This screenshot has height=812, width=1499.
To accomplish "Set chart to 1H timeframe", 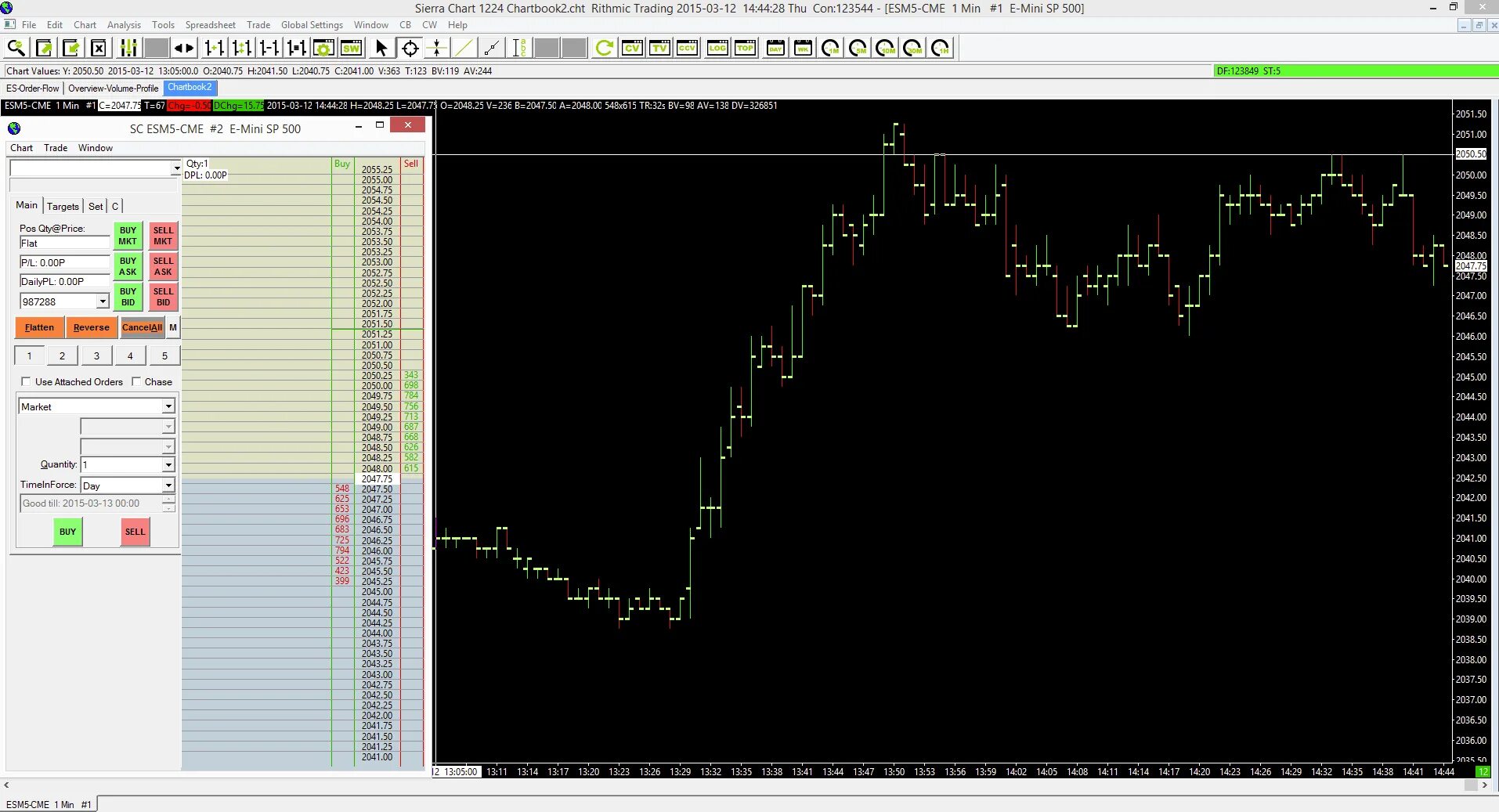I will 941,49.
